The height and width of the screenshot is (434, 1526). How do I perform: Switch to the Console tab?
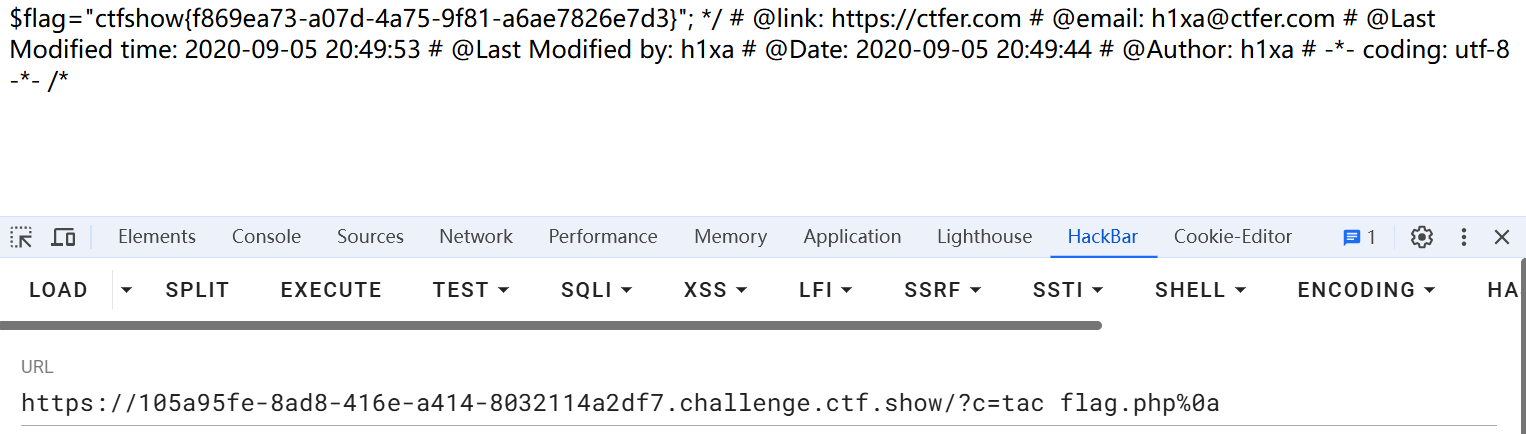click(x=266, y=237)
